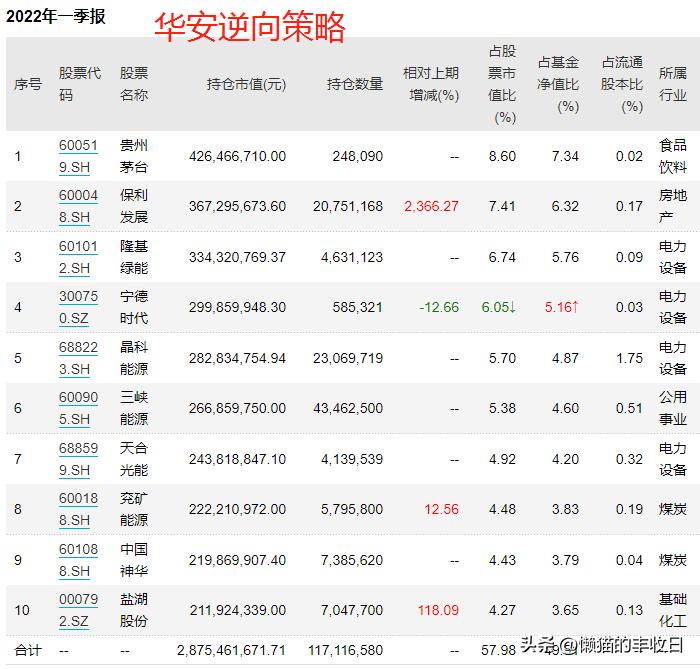This screenshot has height=669, width=700.
Task: Click the 合计 total row label
Action: coord(28,650)
